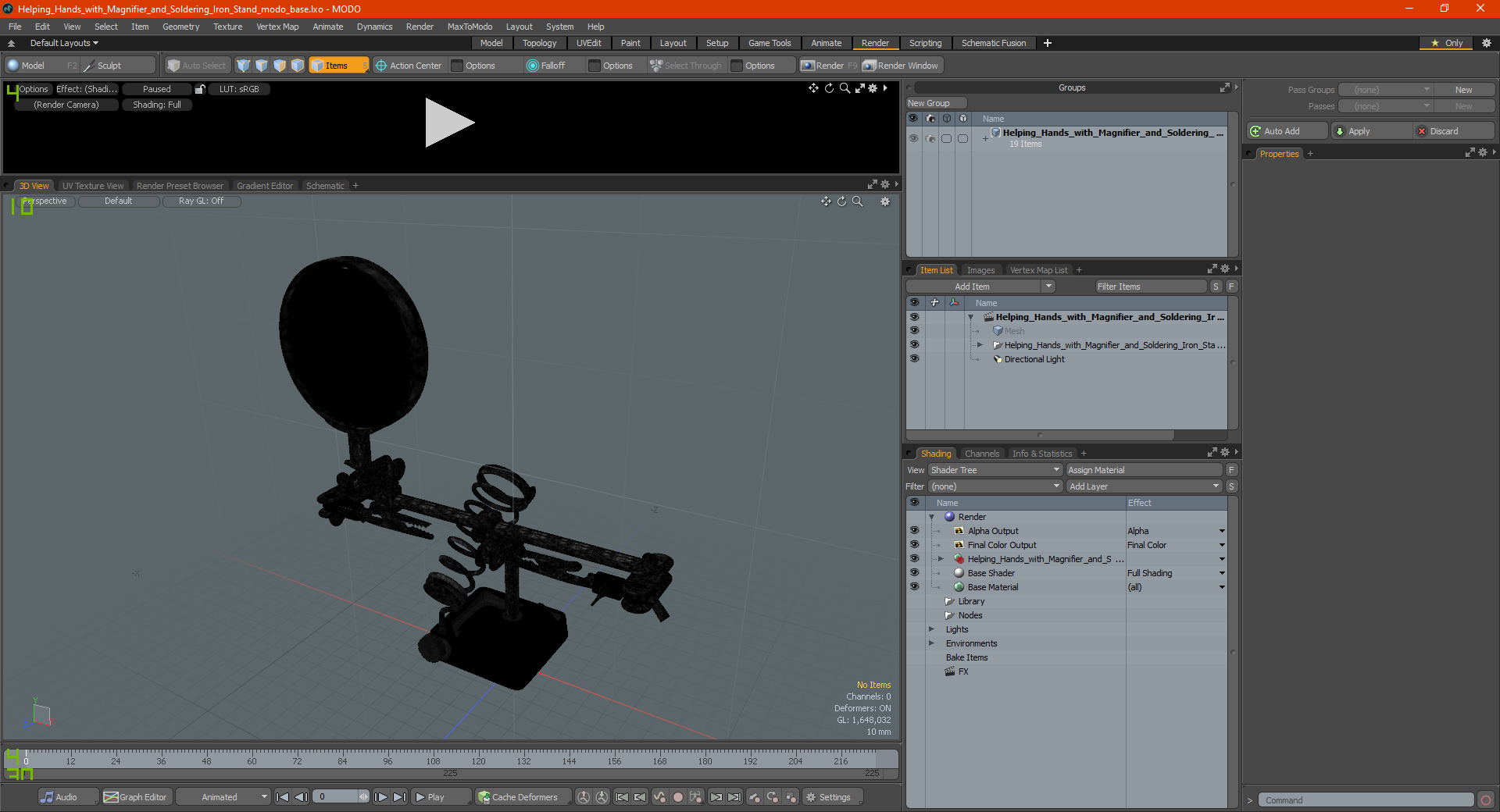Click the Render F9 button
The height and width of the screenshot is (812, 1500).
[829, 66]
